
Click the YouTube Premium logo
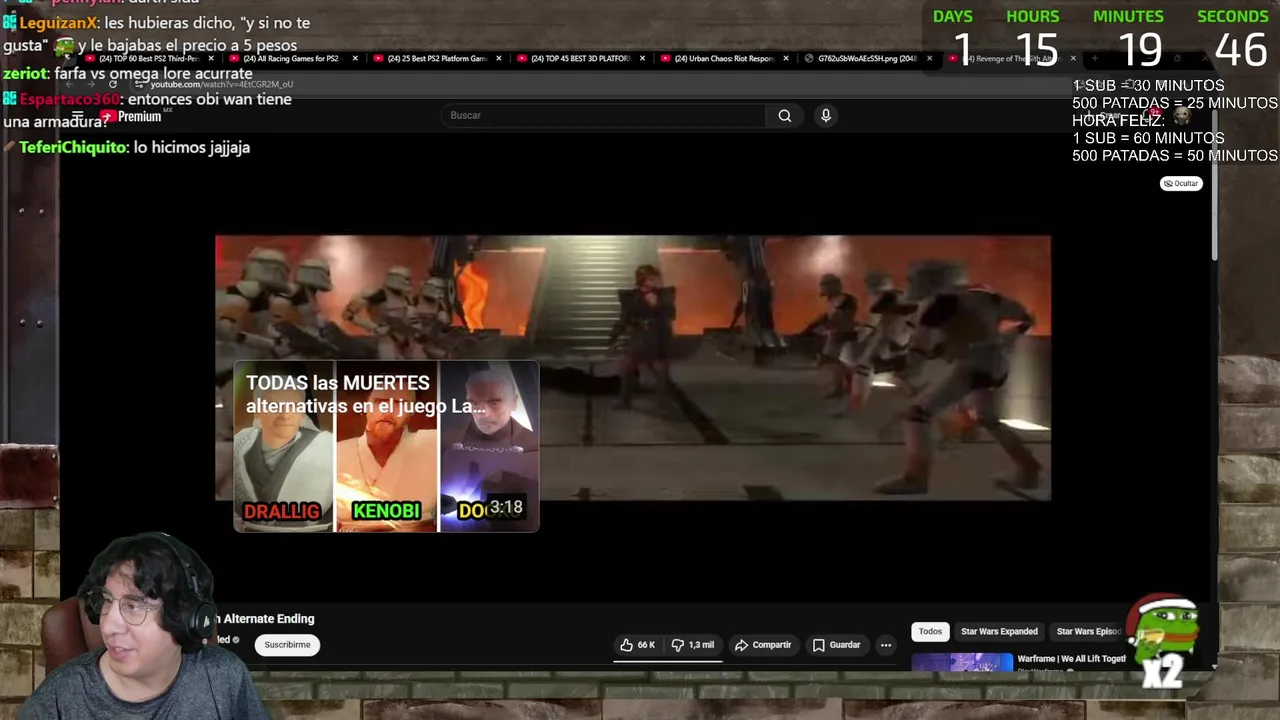click(130, 117)
